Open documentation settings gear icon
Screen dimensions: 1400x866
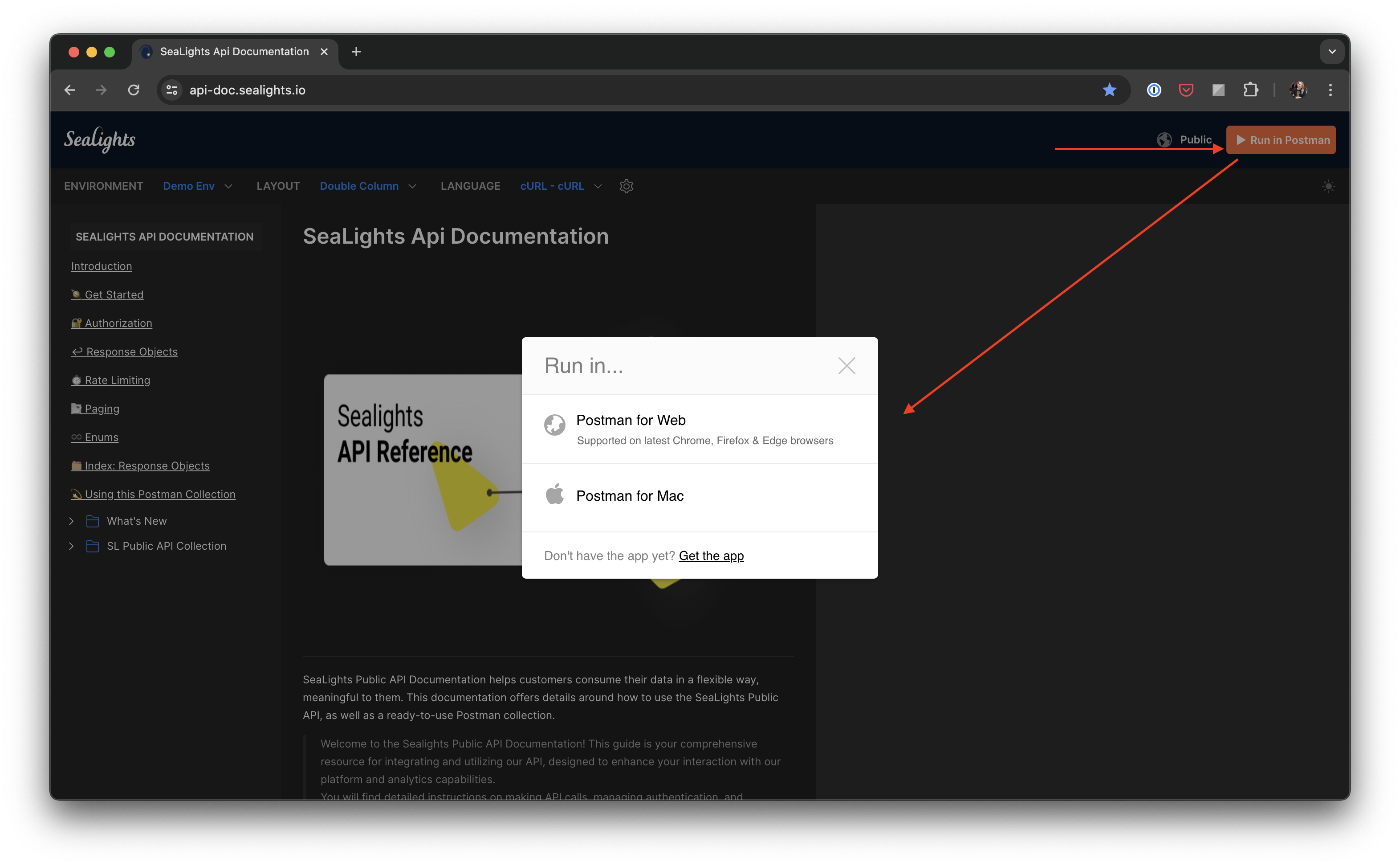click(626, 186)
